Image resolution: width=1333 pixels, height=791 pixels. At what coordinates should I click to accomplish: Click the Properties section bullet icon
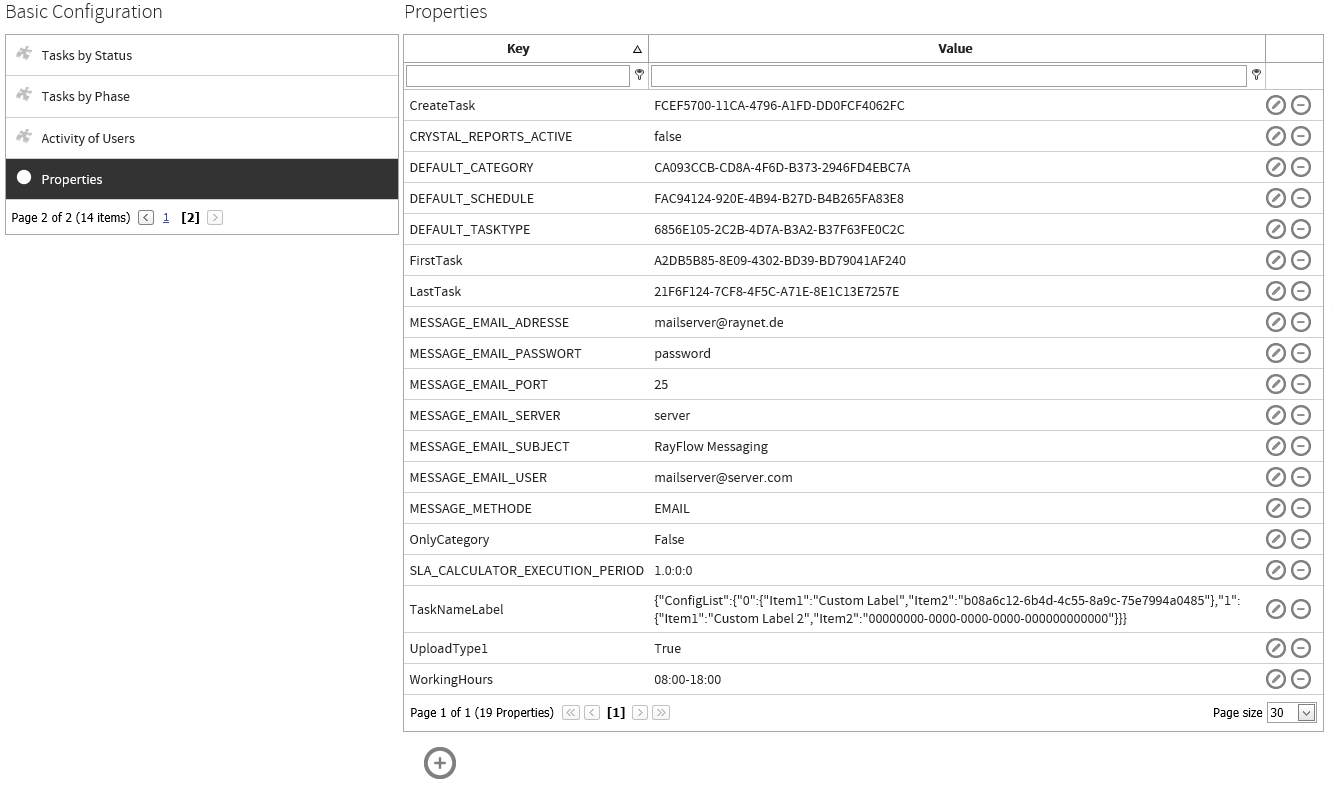(x=24, y=179)
